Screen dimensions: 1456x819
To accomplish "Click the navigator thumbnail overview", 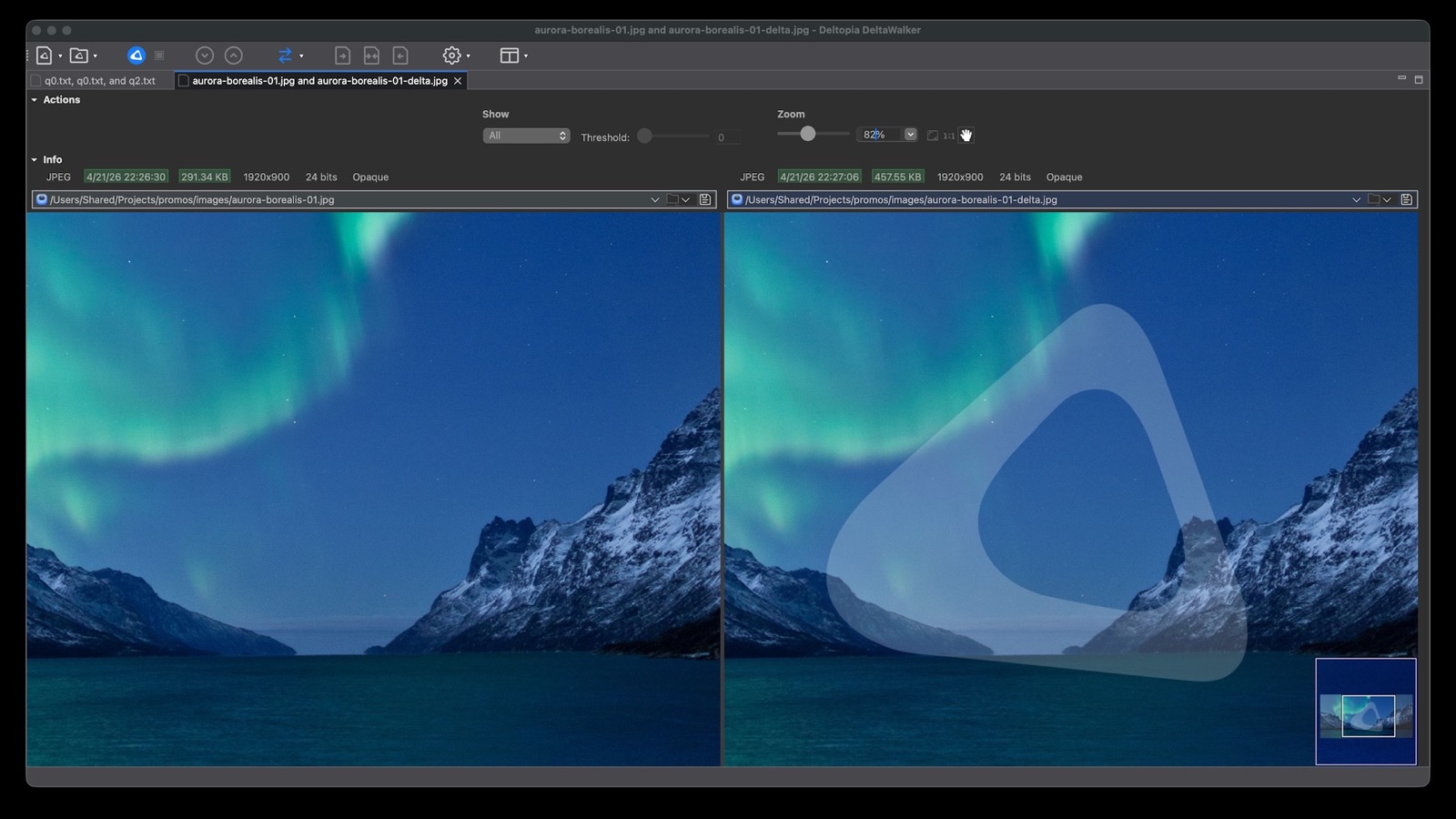I will tap(1366, 712).
